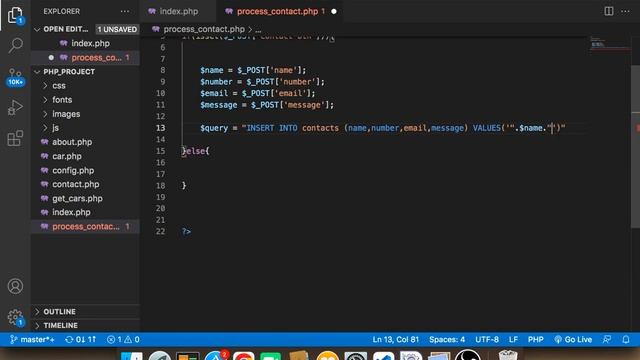The image size is (640, 360).
Task: Open editor more actions ellipsis
Action: point(625,11)
